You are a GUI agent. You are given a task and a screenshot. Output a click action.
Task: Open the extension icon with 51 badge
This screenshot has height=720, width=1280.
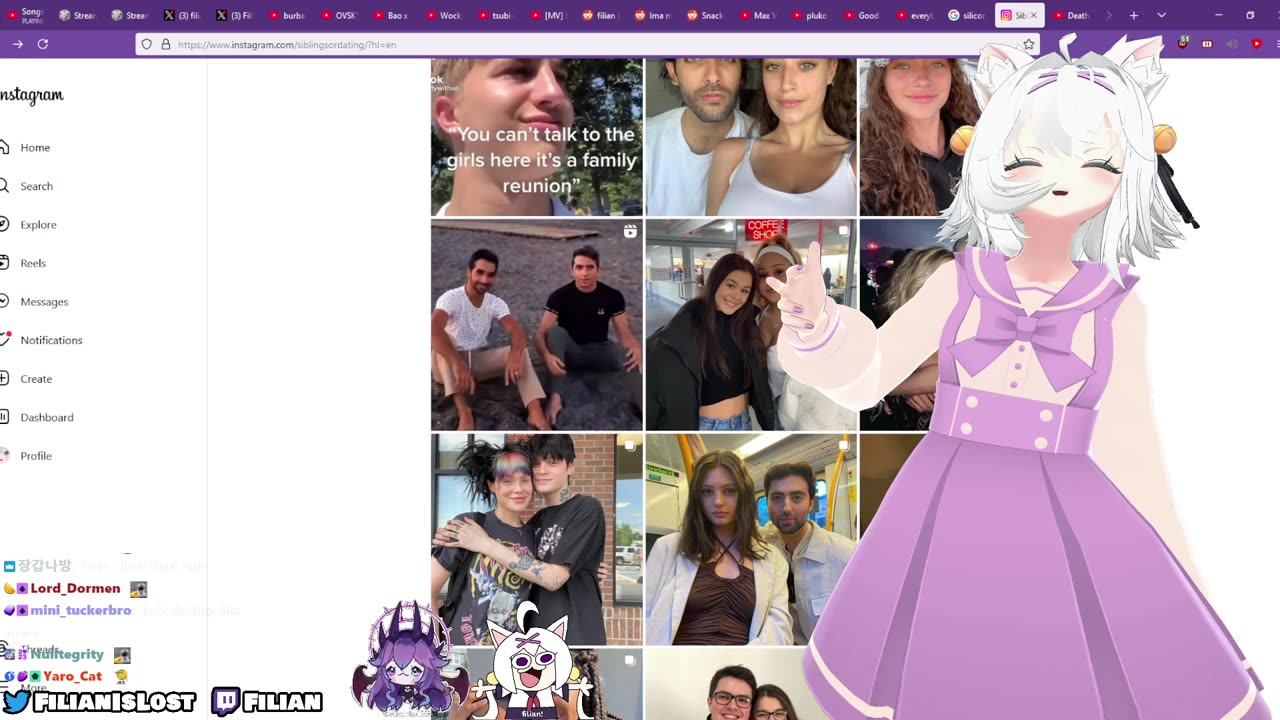pyautogui.click(x=1183, y=43)
